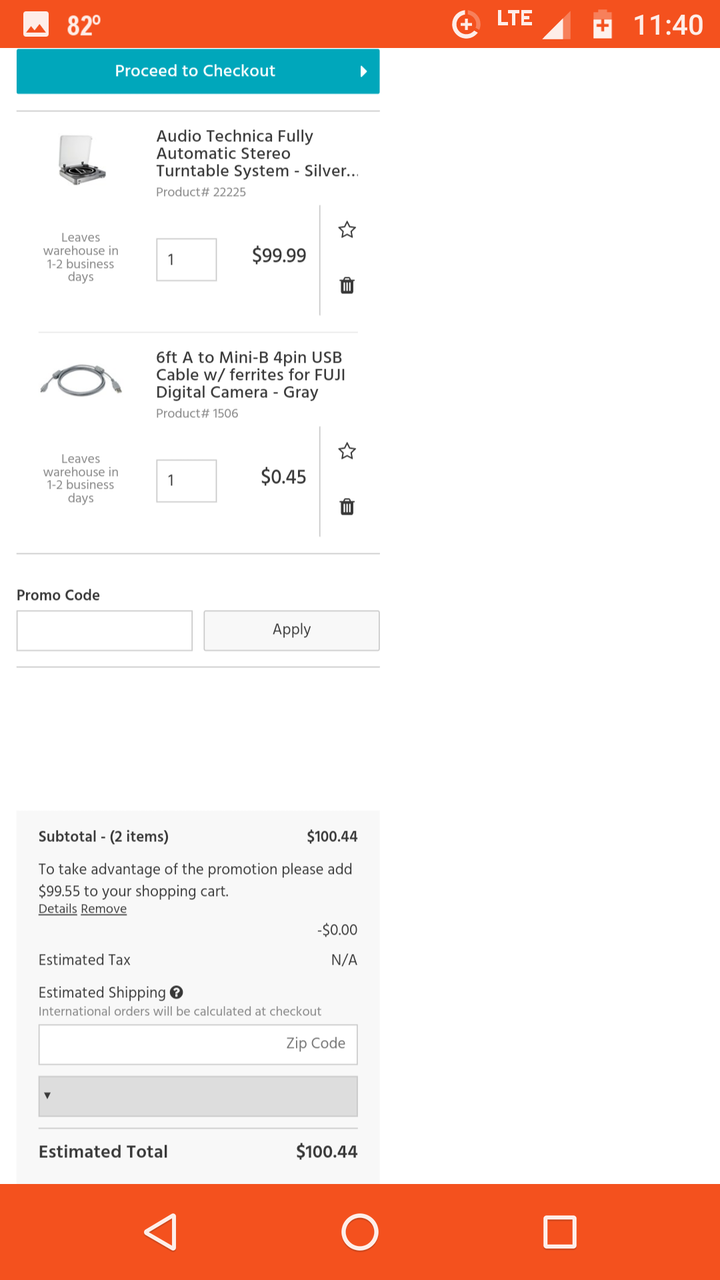Open the shipping method dropdown
The height and width of the screenshot is (1280, 720).
[198, 1096]
